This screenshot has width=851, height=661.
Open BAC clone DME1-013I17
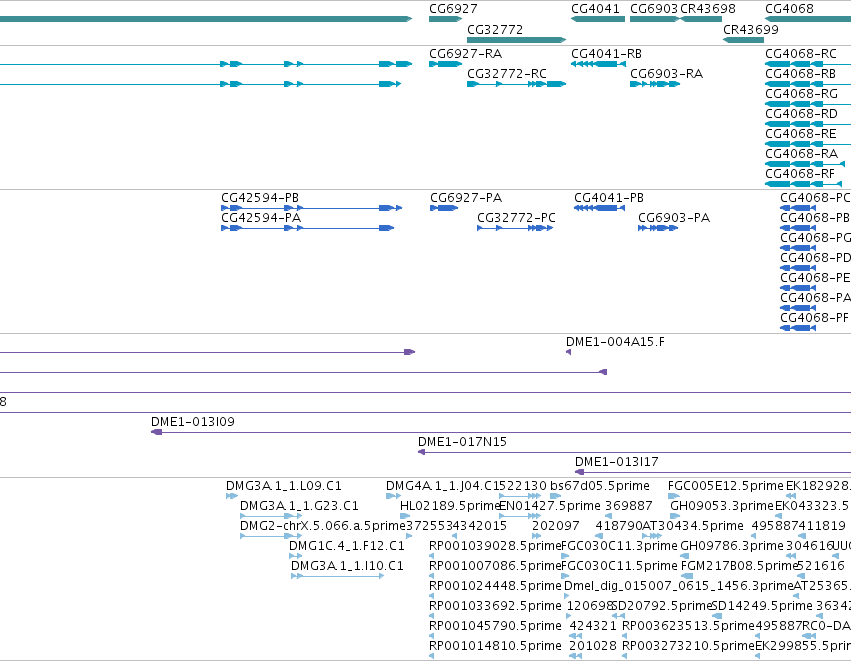point(617,462)
